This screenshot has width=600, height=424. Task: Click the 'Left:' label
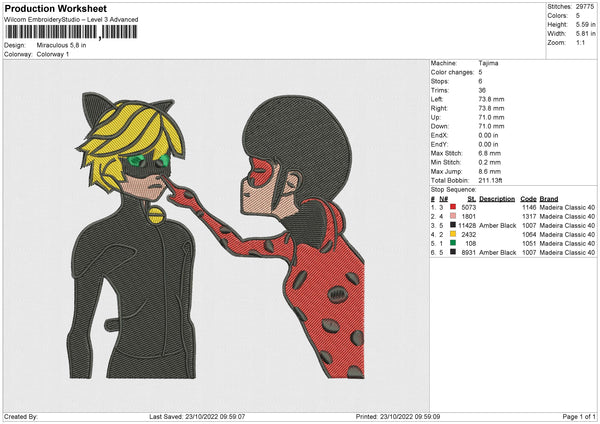[437, 99]
